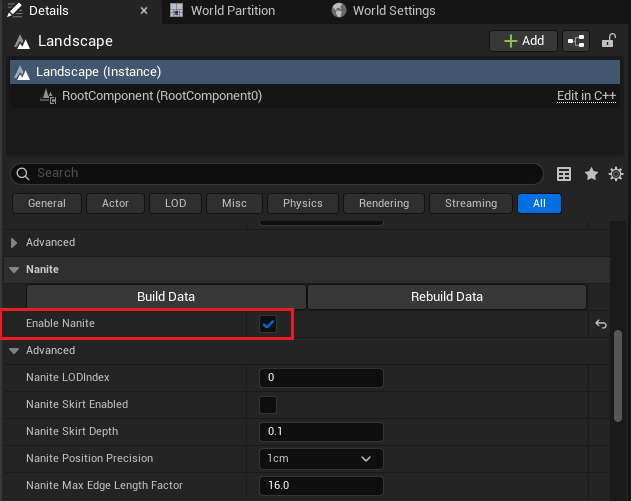Close the Details tab
Viewport: 631px width, 501px height.
[144, 11]
